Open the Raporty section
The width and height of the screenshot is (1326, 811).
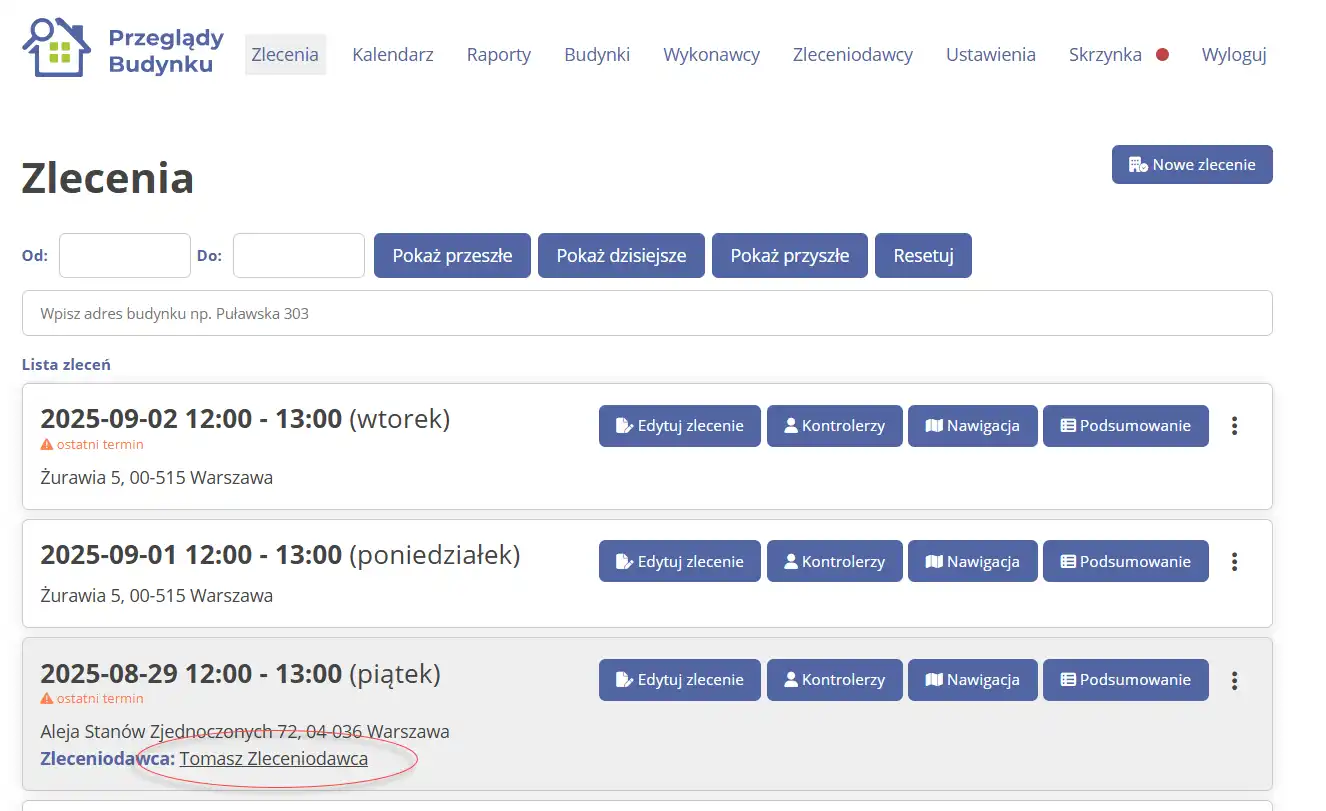pos(498,55)
